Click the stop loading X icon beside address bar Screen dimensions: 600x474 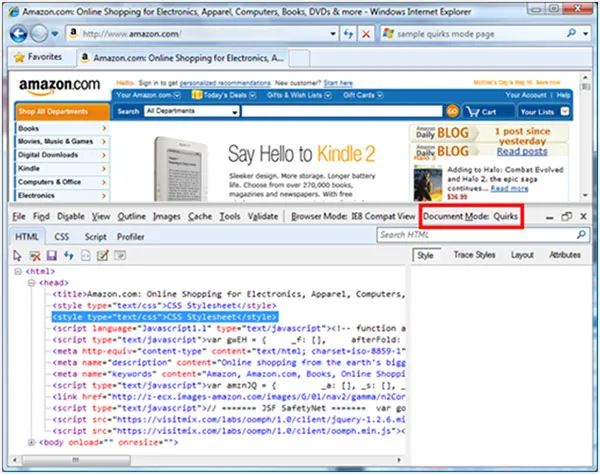click(x=366, y=34)
